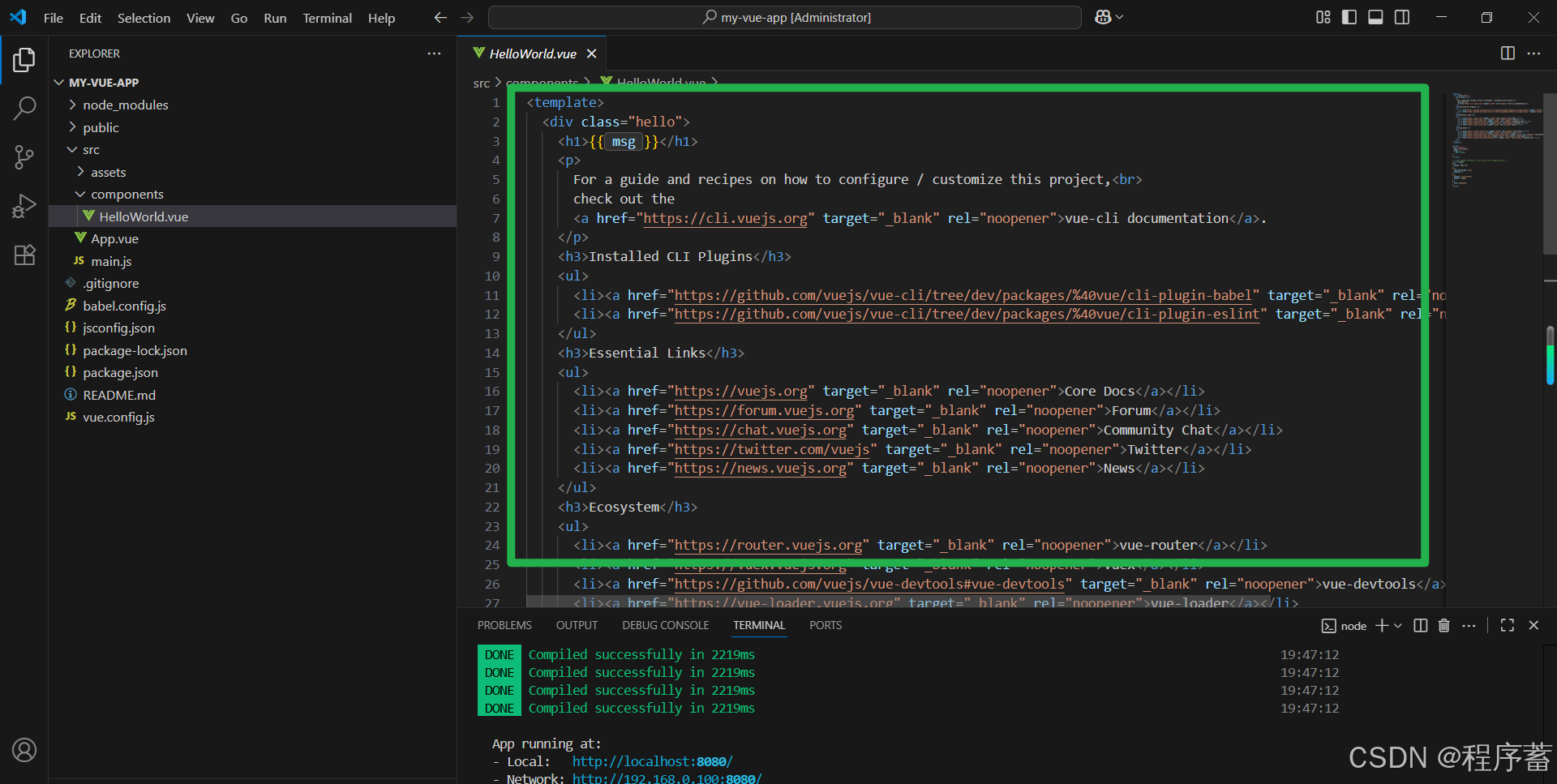1557x784 pixels.
Task: Open the localhost:8080 link in terminal
Action: click(652, 761)
